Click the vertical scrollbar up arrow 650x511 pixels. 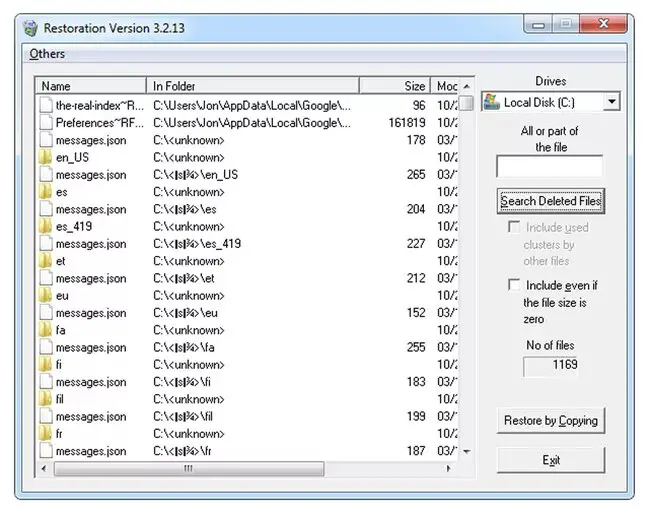point(466,86)
